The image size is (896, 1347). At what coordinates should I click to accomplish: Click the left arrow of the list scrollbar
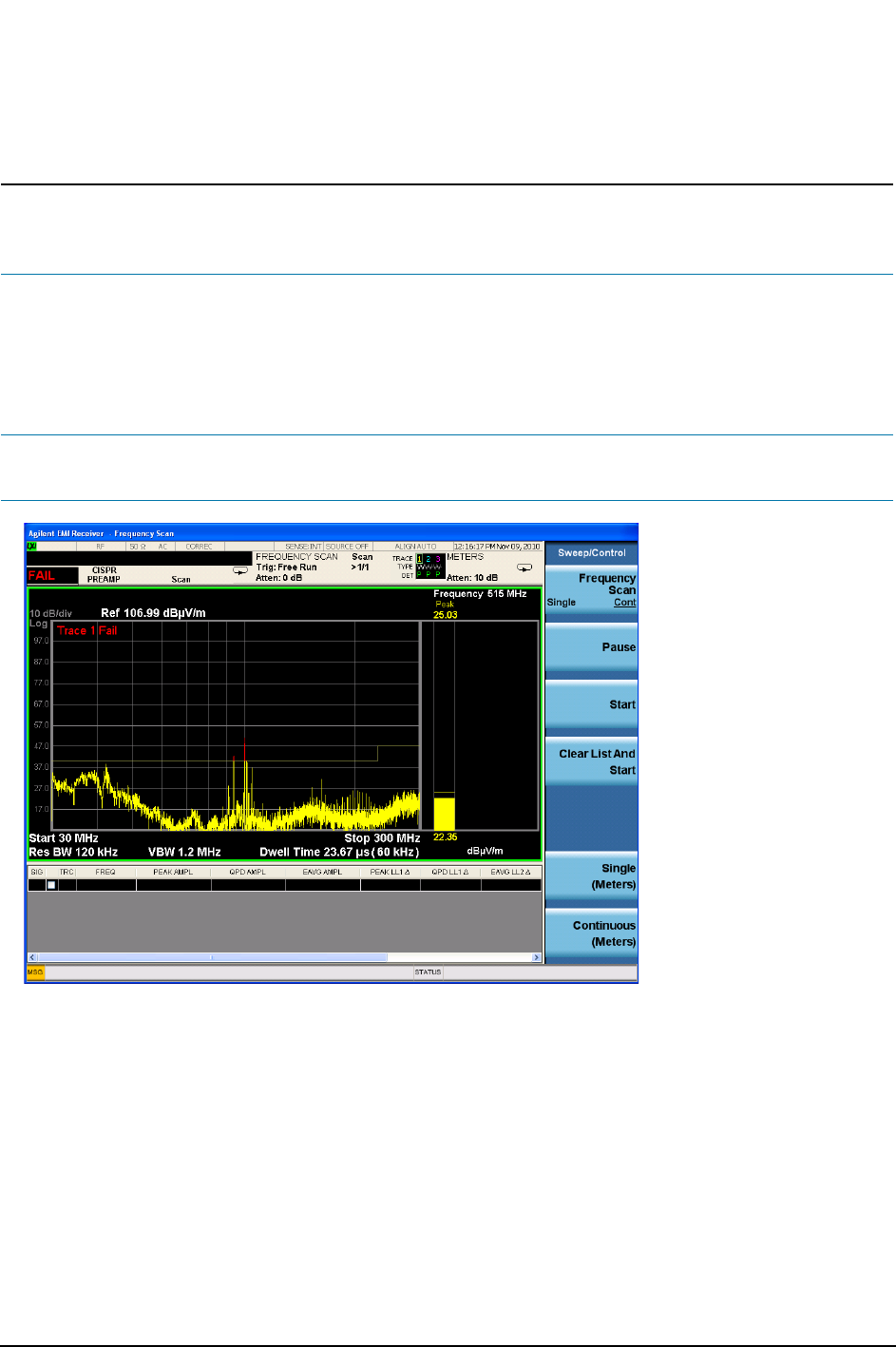[x=31, y=957]
